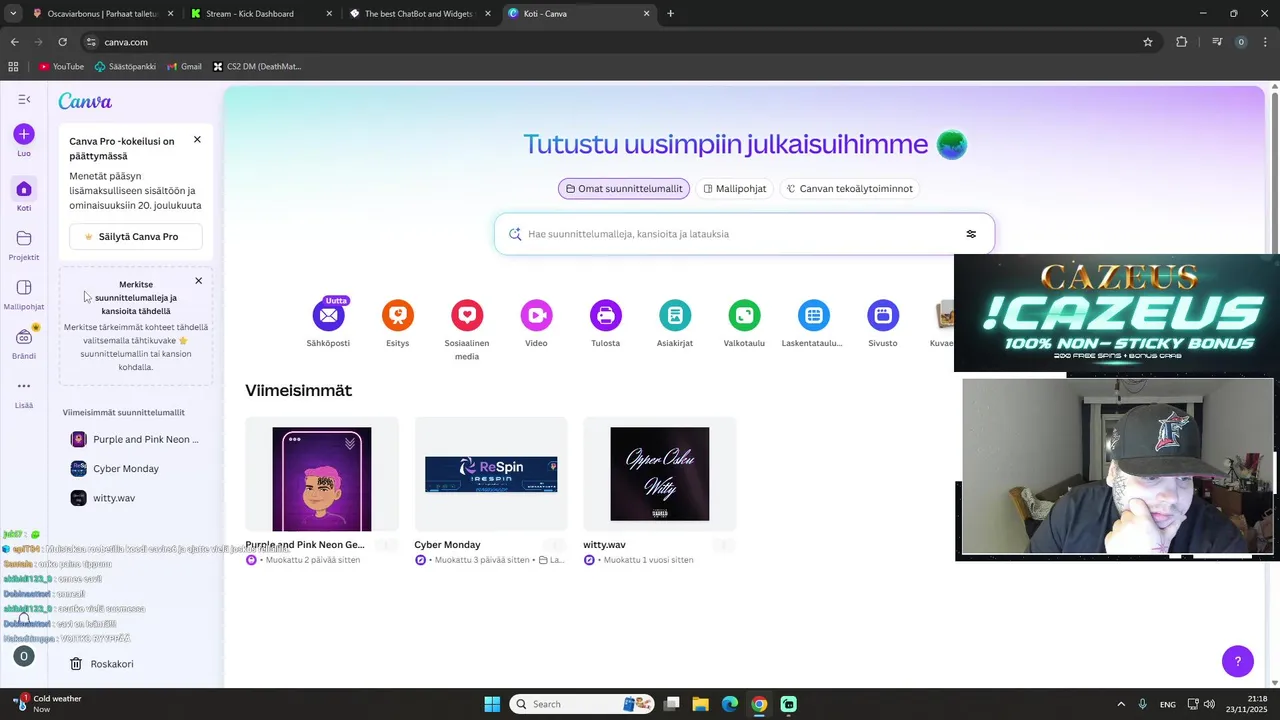Open witty.wav in recent sidebar list

135,498
